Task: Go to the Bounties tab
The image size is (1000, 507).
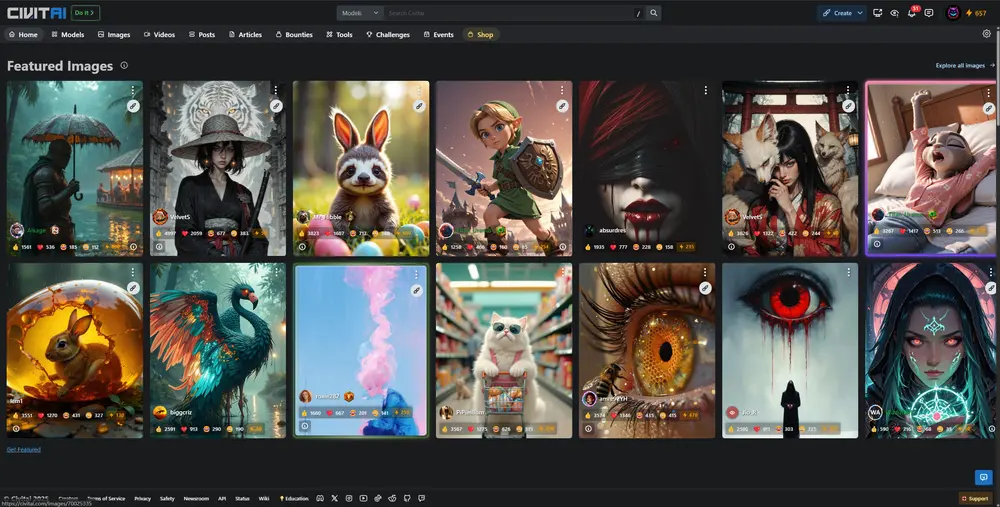Action: point(294,34)
